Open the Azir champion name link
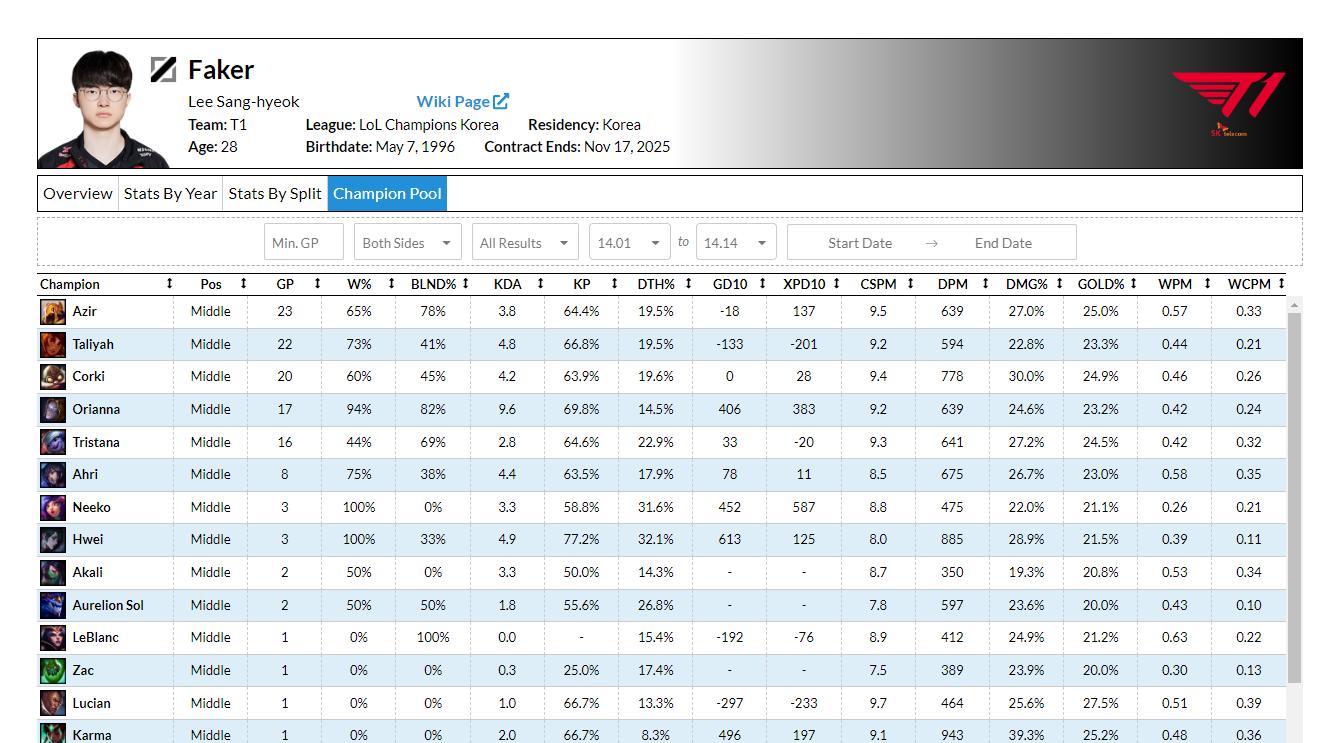Viewport: 1322px width, 743px height. click(x=84, y=311)
